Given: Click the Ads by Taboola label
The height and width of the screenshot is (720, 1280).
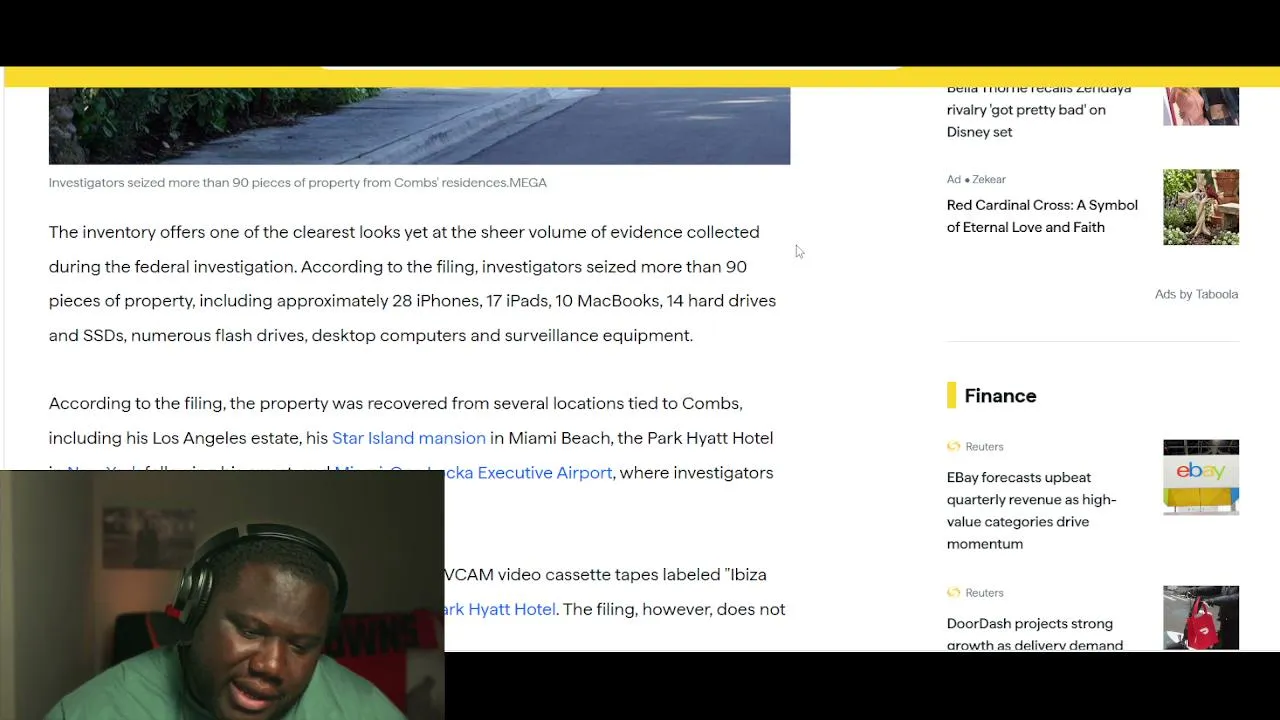Looking at the screenshot, I should point(1196,294).
